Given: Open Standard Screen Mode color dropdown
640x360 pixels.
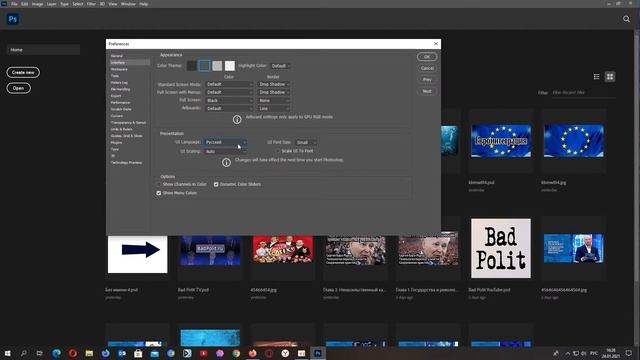Looking at the screenshot, I should click(229, 84).
